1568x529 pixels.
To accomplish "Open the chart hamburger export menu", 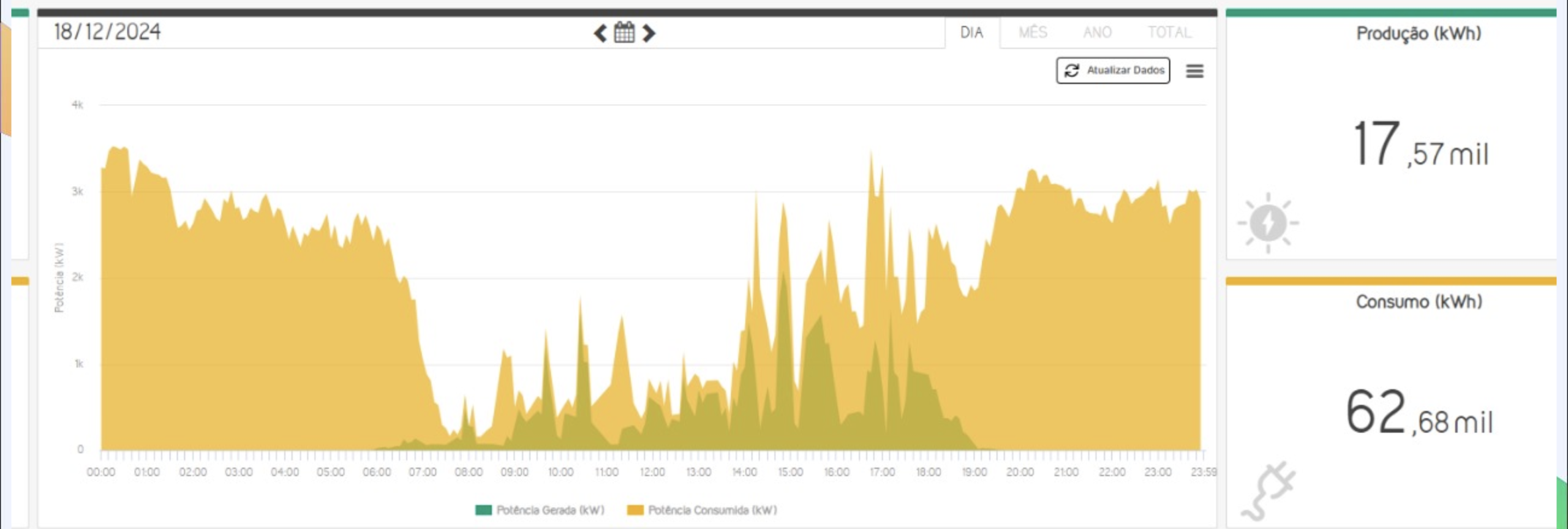I will click(x=1194, y=71).
